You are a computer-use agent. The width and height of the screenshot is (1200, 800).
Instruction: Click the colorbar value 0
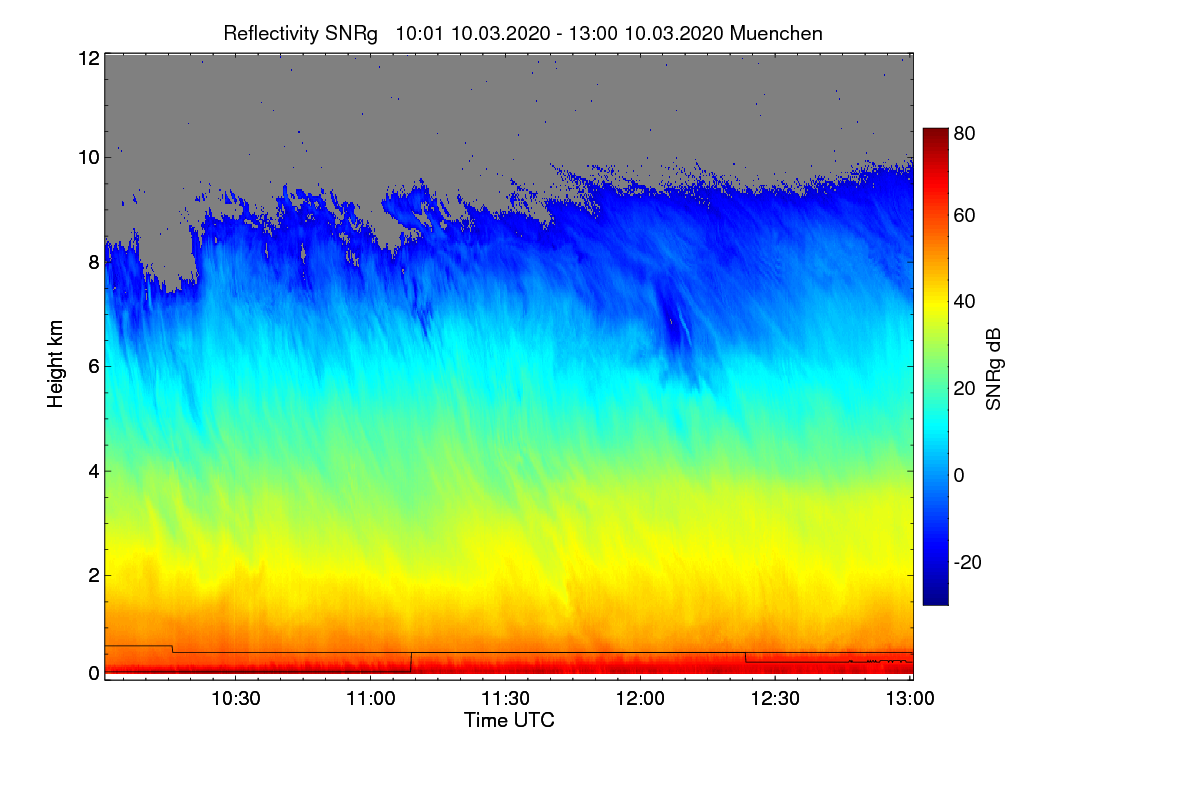coord(959,476)
